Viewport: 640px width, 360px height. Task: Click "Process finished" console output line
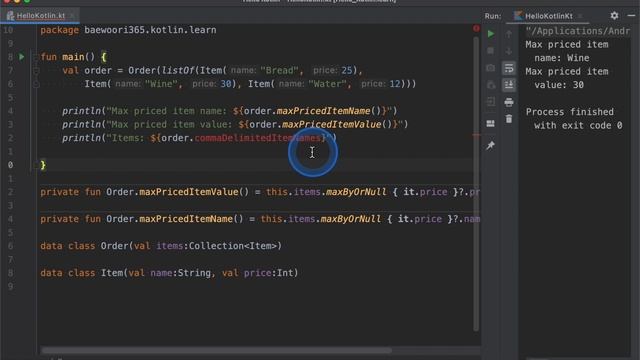click(x=569, y=112)
